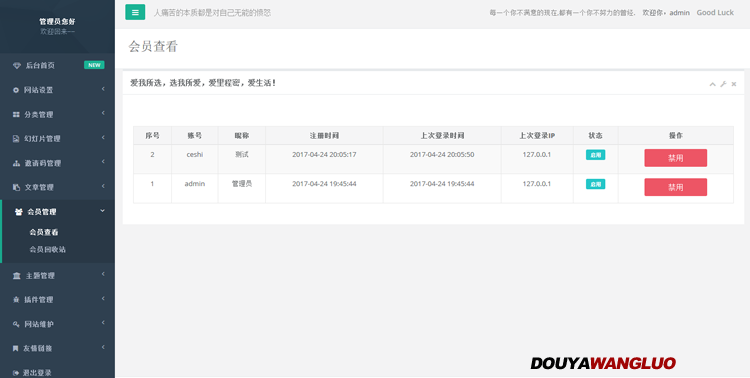This screenshot has height=378, width=750.
Task: Click the 状态 column header
Action: click(x=596, y=136)
